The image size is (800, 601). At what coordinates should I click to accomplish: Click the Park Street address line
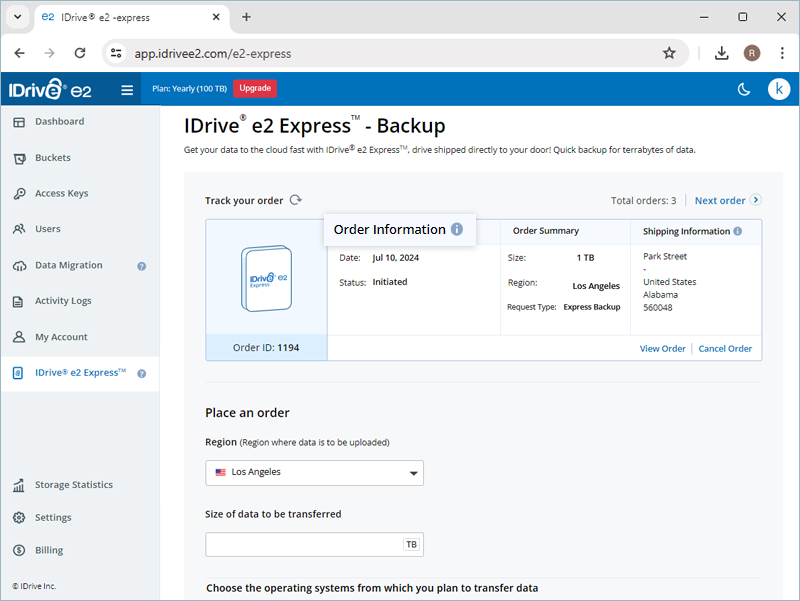coord(665,257)
